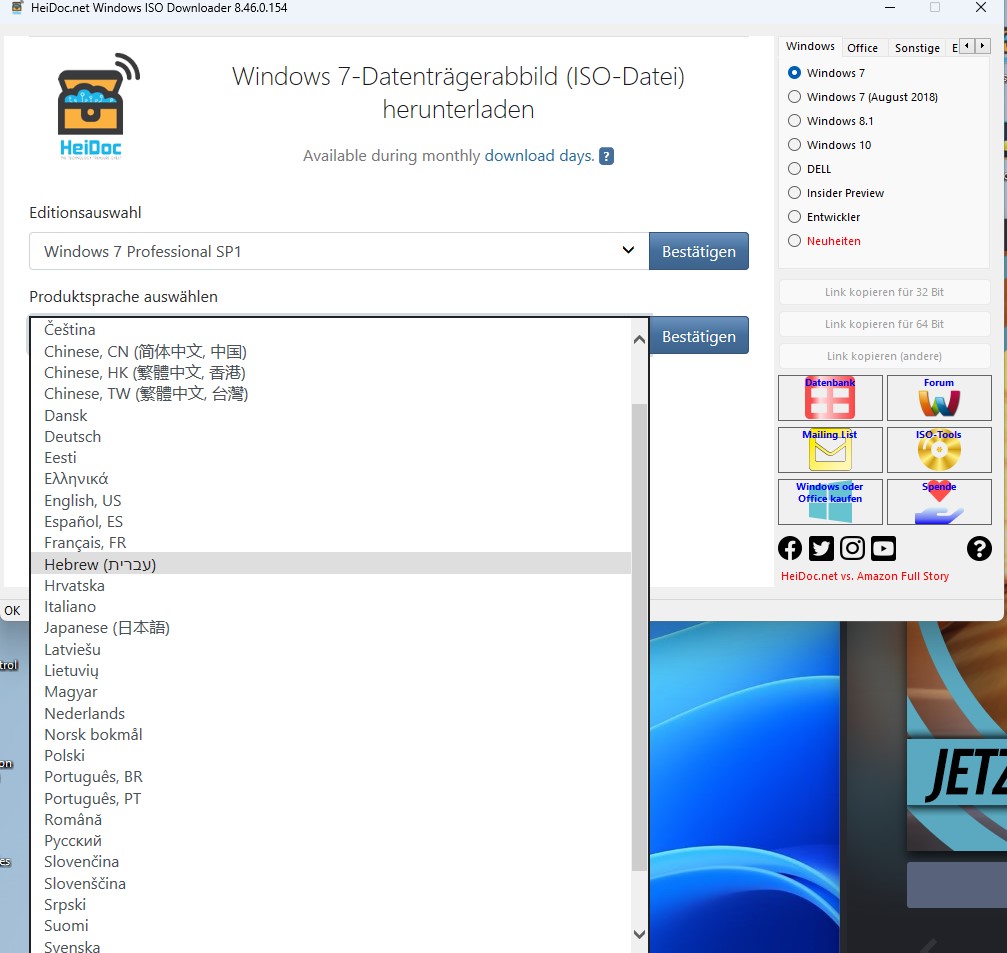Screen dimensions: 1007x953
Task: Choose Português, BR from the list
Action: [331, 777]
